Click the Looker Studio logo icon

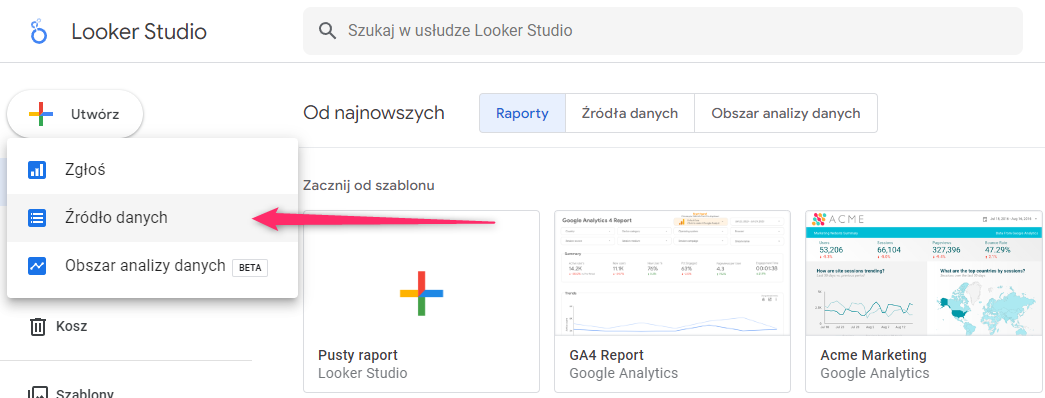coord(39,31)
